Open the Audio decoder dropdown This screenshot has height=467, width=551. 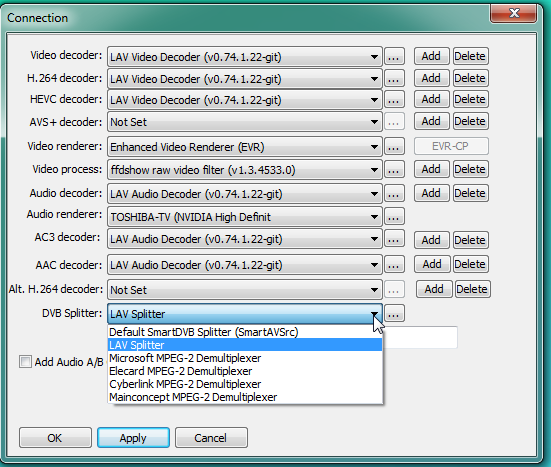pos(245,194)
